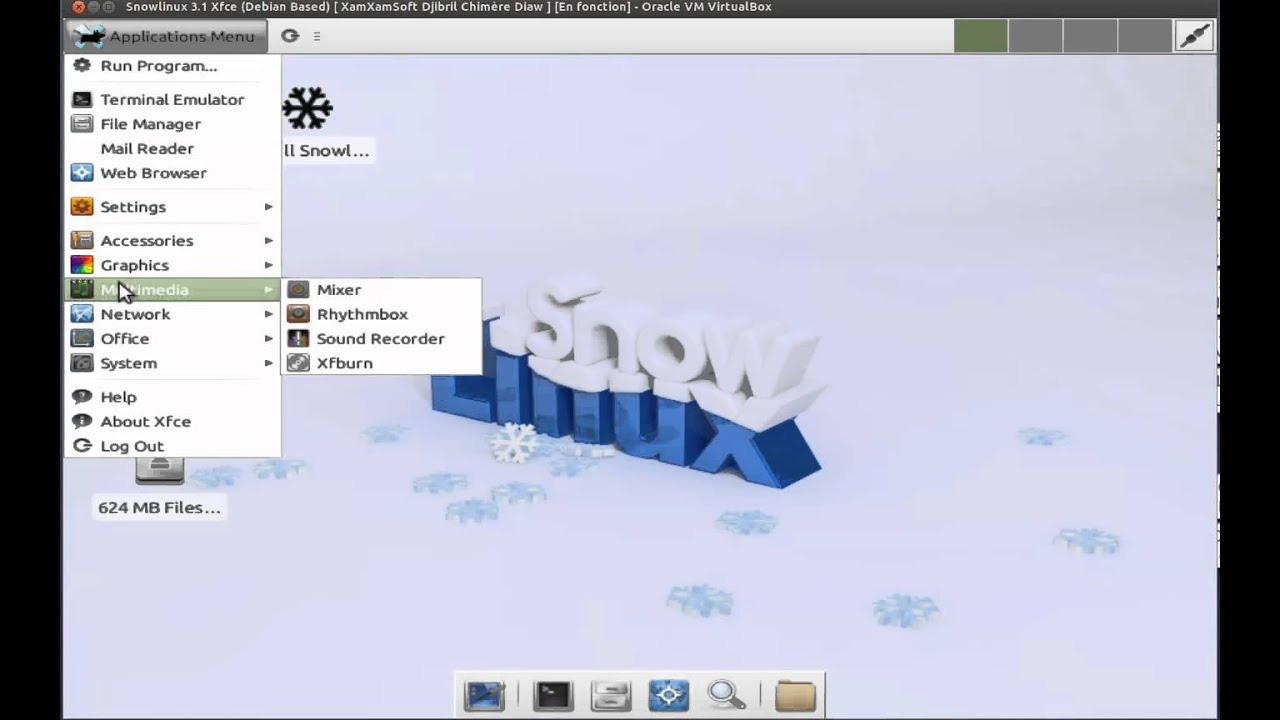Select the highlighted Multimedia category
Viewport: 1280px width, 720px height.
(x=173, y=290)
